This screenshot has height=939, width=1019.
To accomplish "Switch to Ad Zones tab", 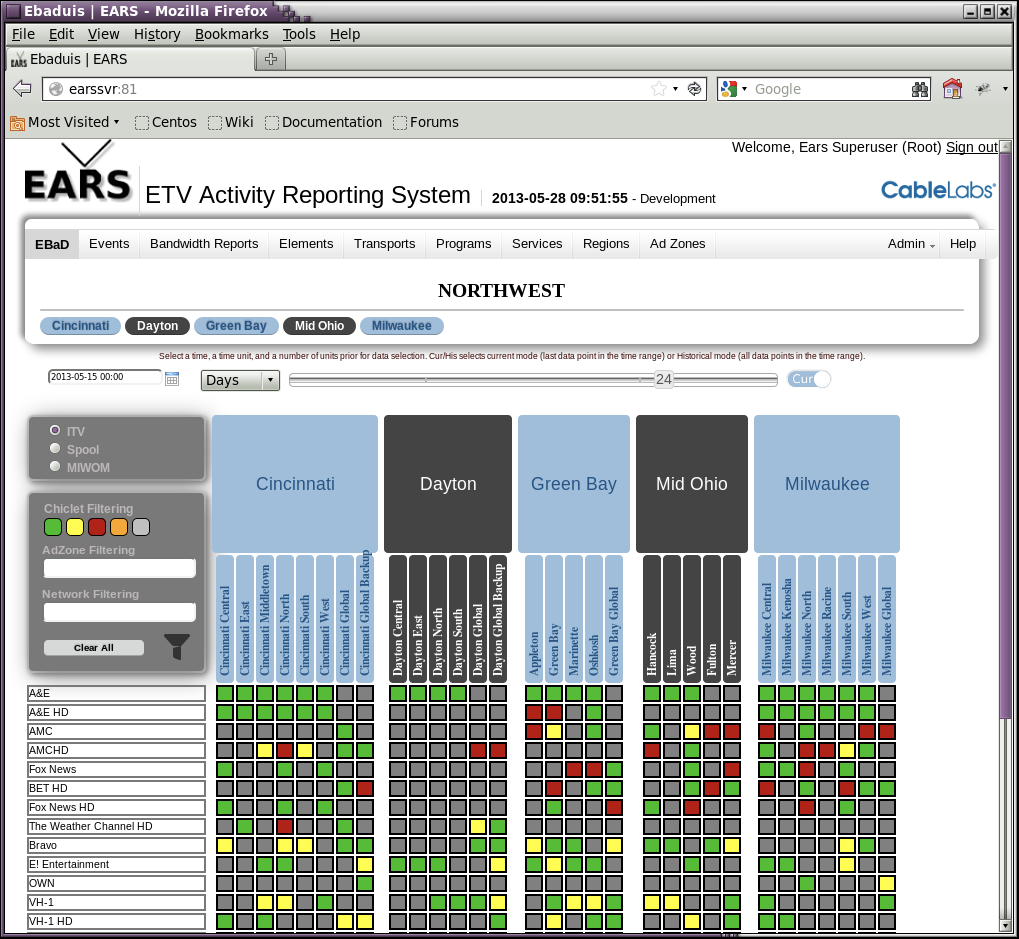I will (677, 244).
